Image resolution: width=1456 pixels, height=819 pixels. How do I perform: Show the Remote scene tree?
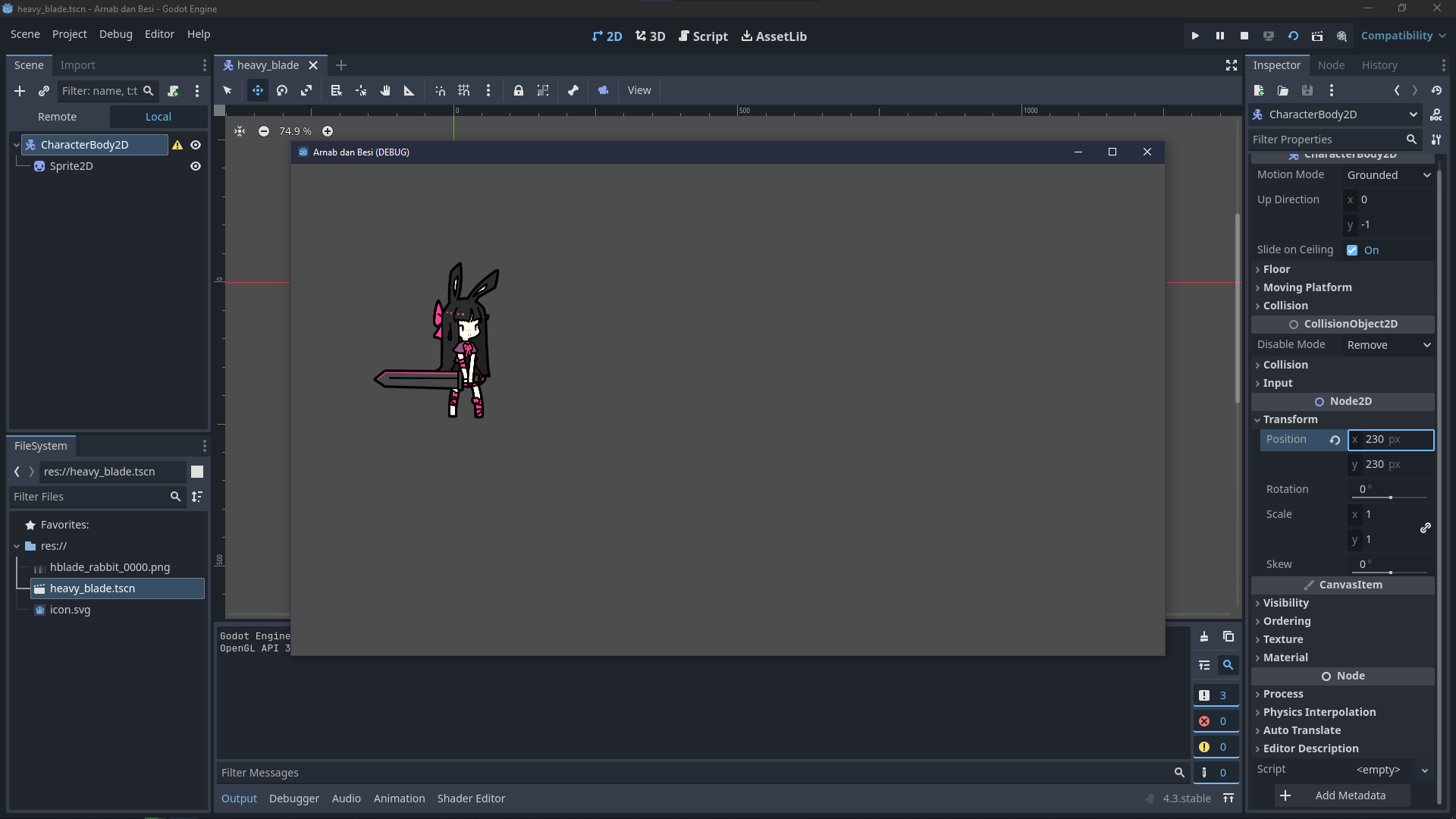58,117
